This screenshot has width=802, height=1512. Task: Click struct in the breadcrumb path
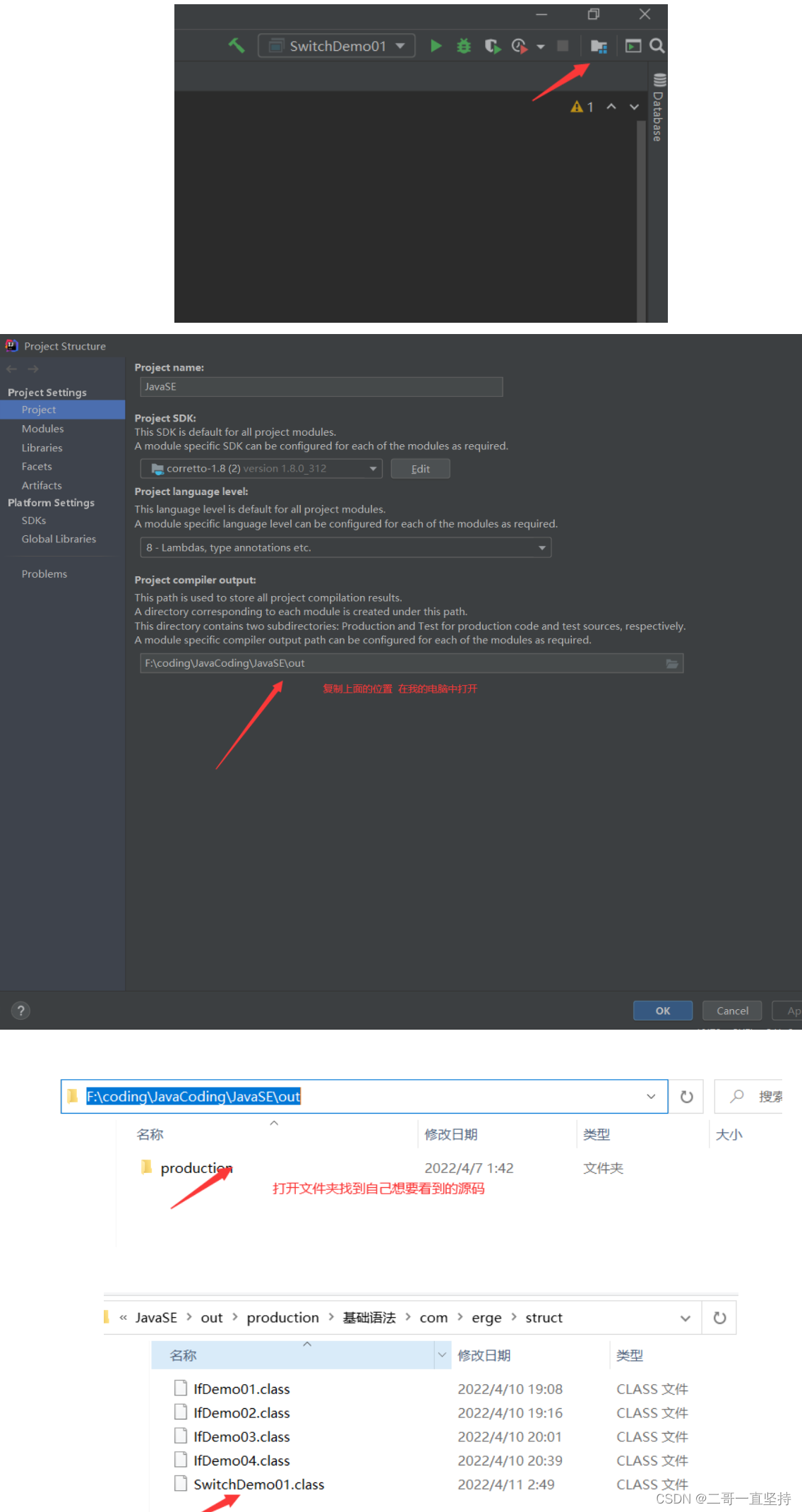(544, 1317)
